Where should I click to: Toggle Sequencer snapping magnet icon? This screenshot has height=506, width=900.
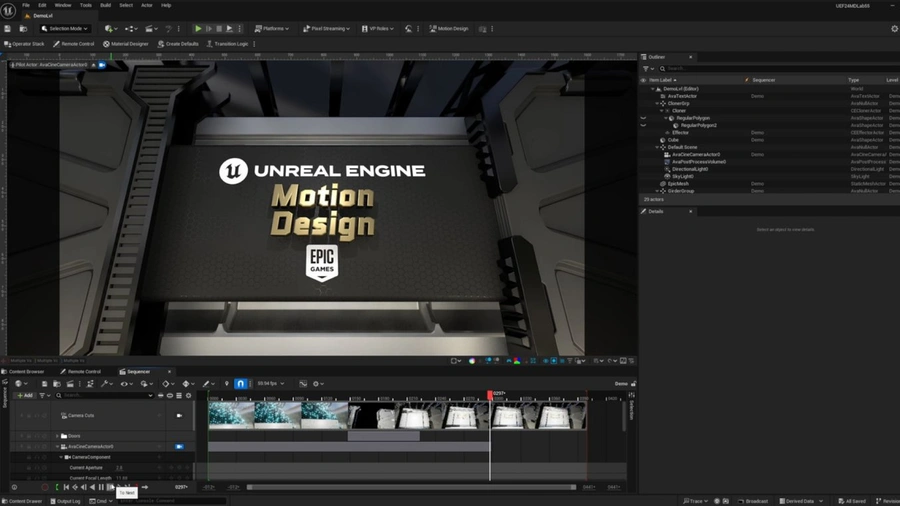[x=240, y=384]
